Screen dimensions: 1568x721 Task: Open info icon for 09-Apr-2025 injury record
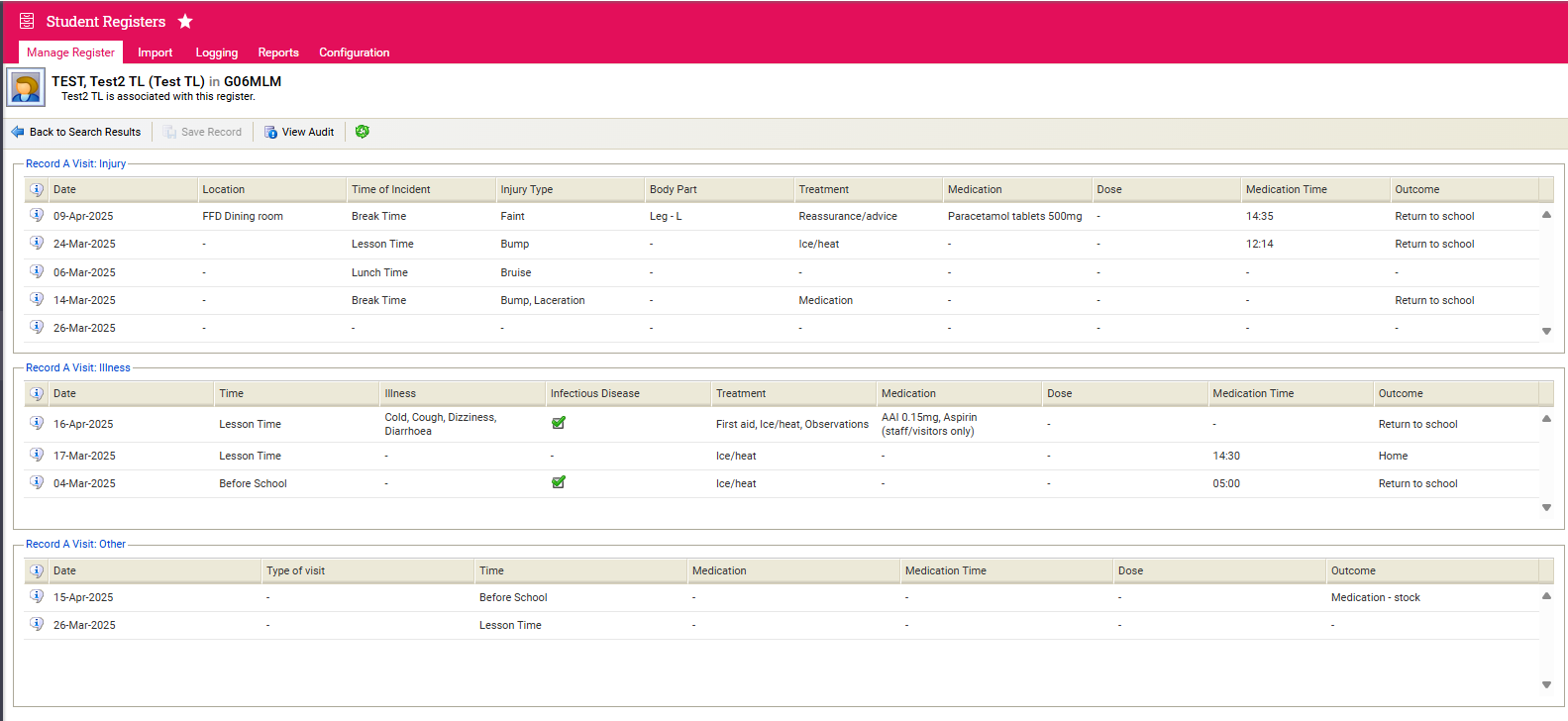pos(37,215)
